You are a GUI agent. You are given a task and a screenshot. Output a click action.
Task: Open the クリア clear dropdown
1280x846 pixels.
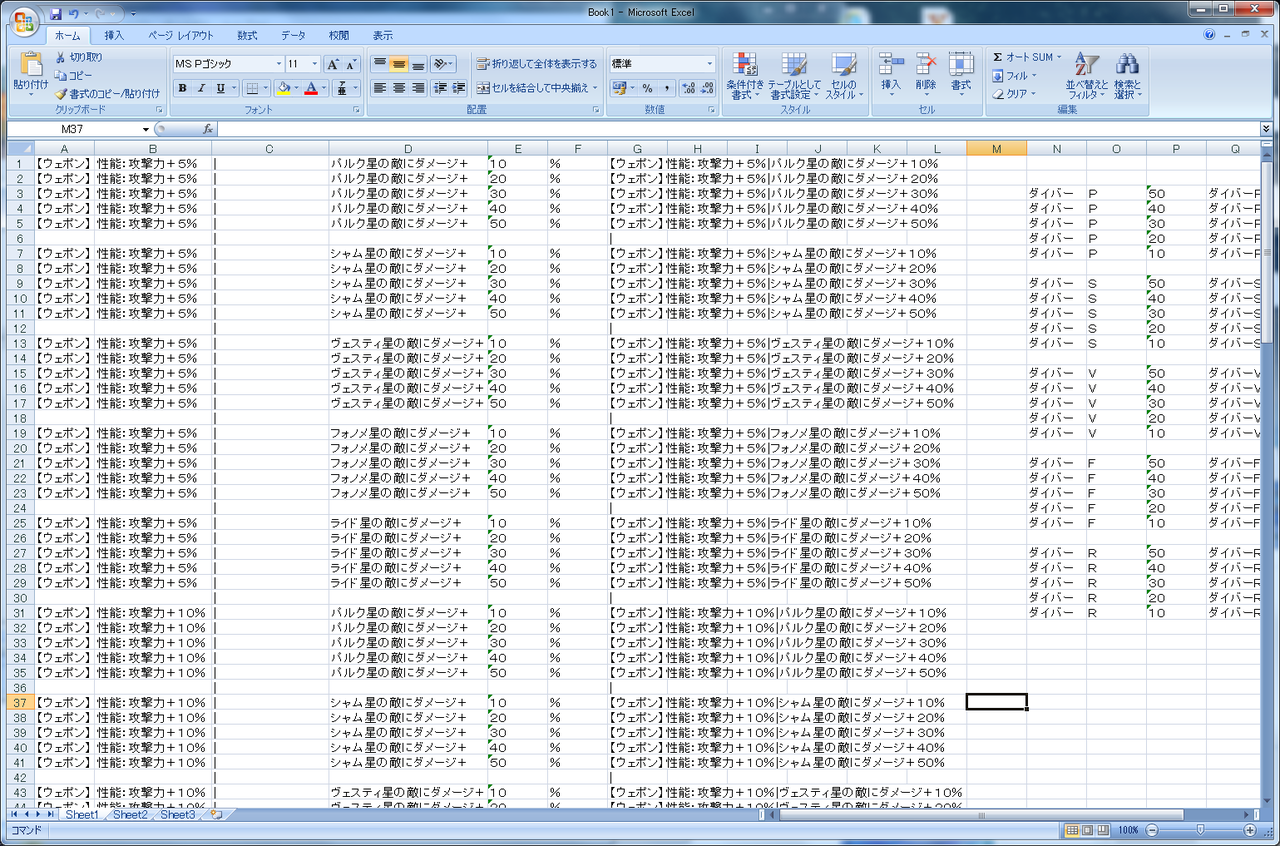click(1015, 93)
